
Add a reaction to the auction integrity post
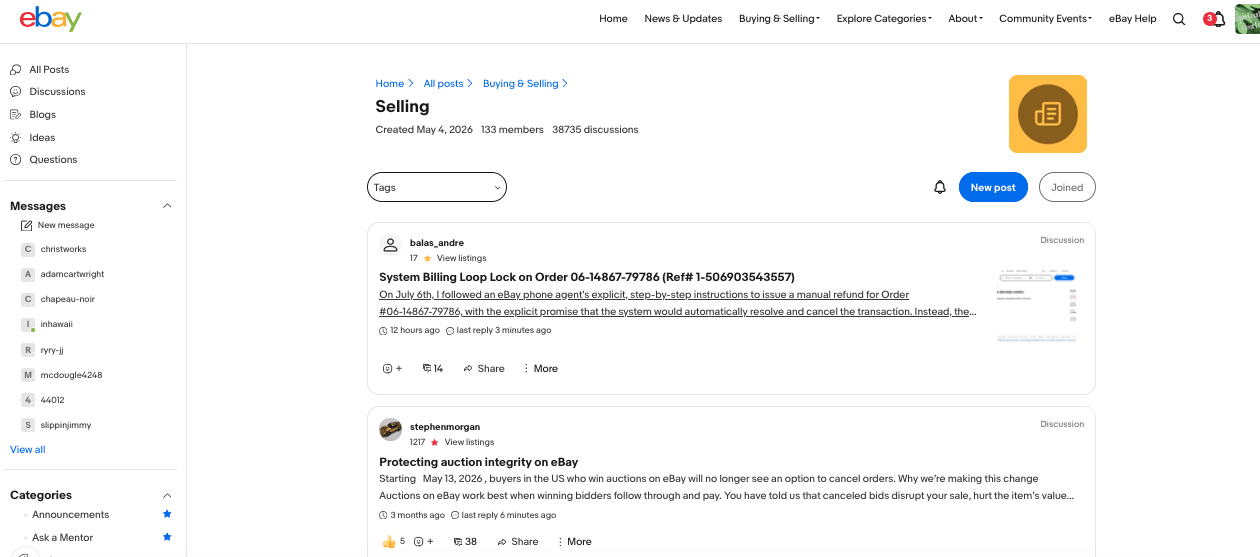[424, 542]
